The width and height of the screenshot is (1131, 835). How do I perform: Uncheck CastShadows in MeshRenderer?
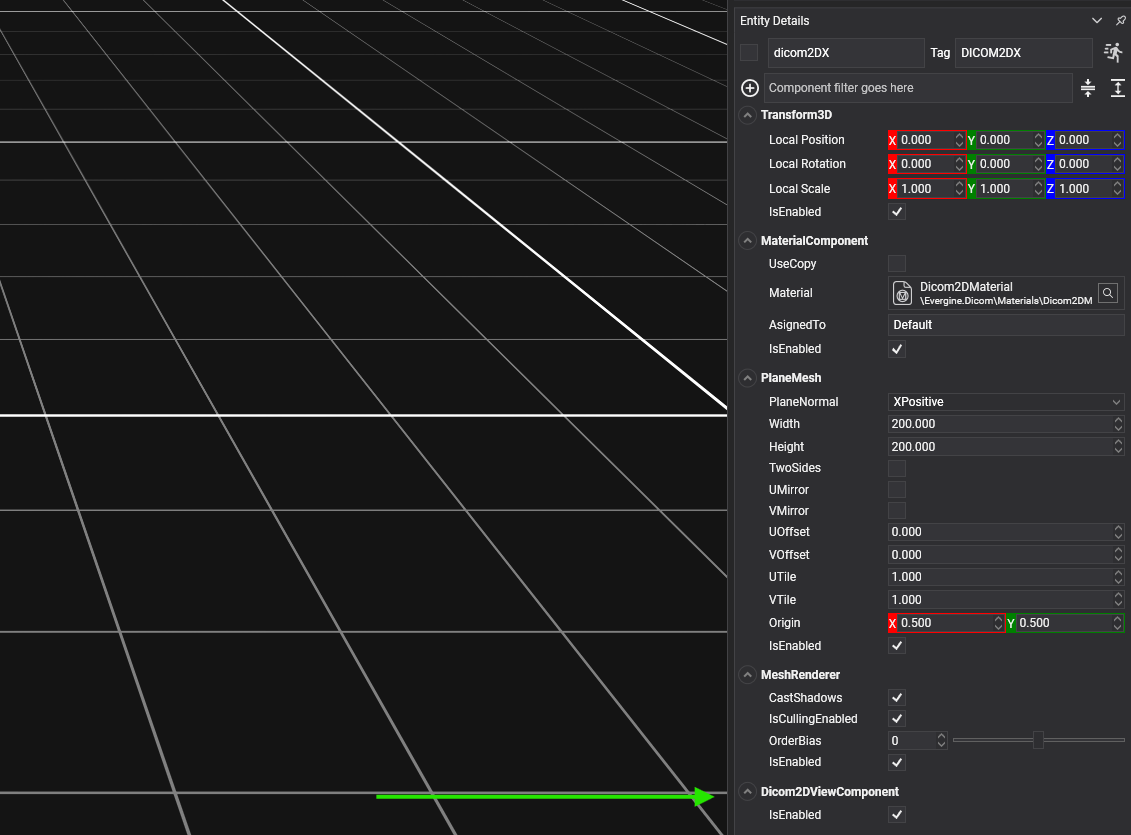click(x=897, y=698)
